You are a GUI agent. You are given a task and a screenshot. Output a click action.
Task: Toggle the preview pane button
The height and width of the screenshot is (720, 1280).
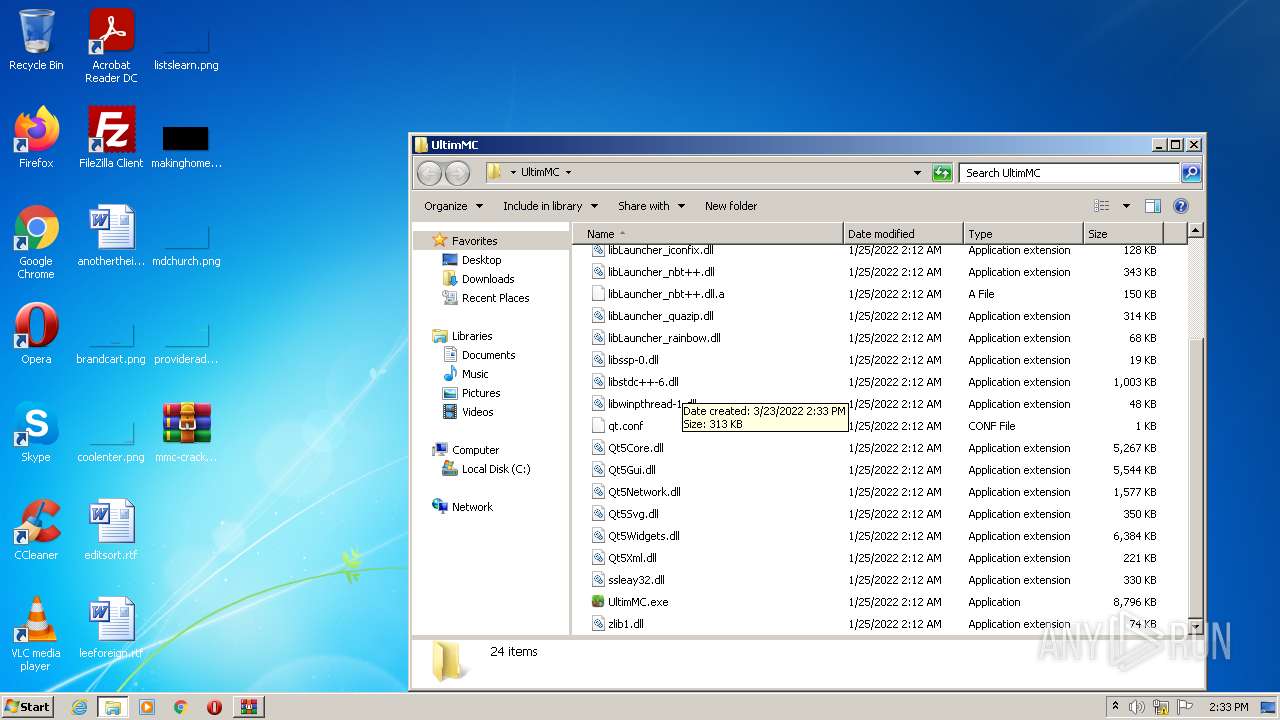point(1153,206)
